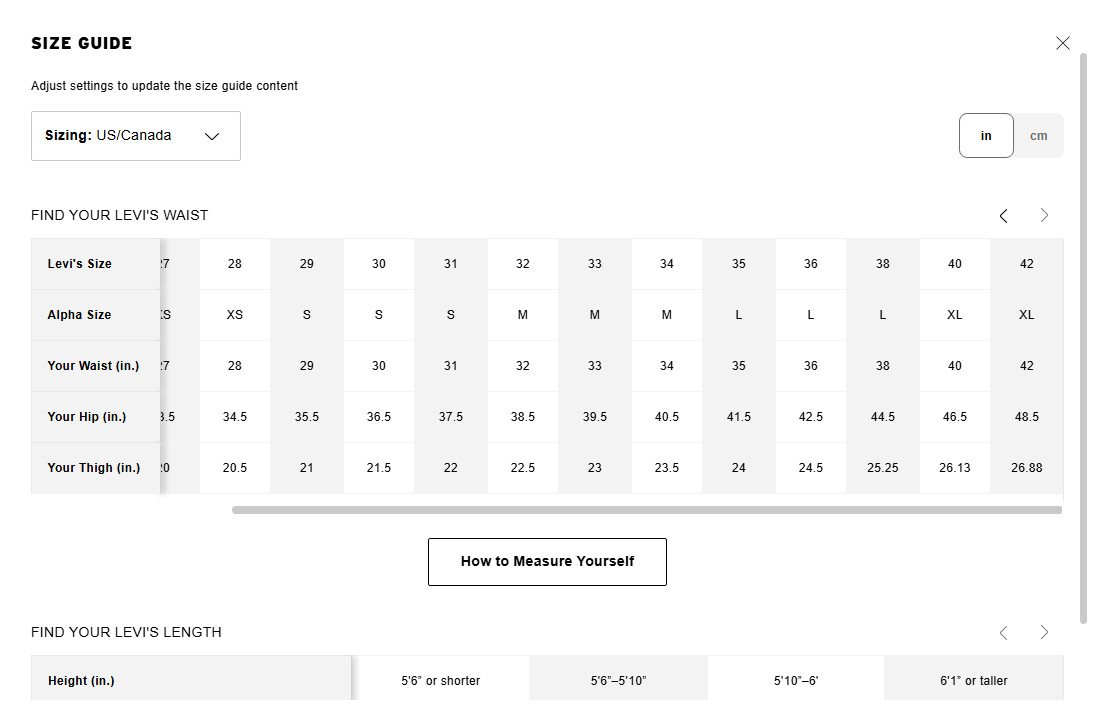Image resolution: width=1096 pixels, height=717 pixels.
Task: Switch units to inches
Action: point(986,136)
